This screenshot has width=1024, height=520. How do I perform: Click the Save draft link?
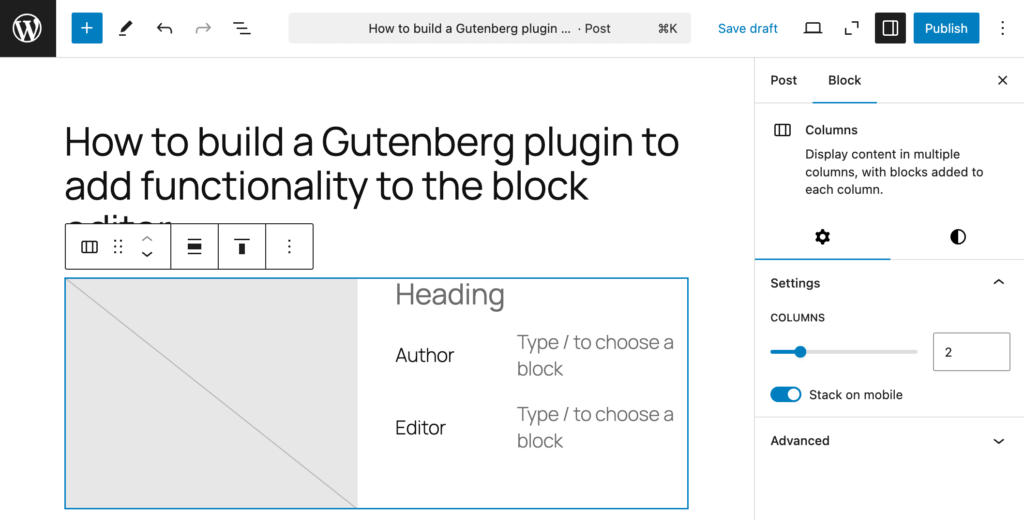[x=748, y=28]
